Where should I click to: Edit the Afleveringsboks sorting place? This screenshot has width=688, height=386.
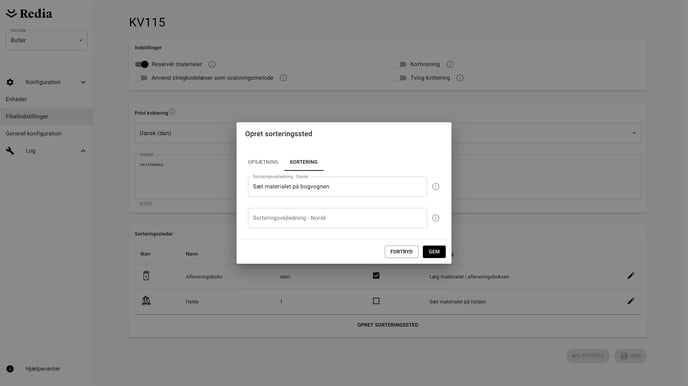(631, 276)
